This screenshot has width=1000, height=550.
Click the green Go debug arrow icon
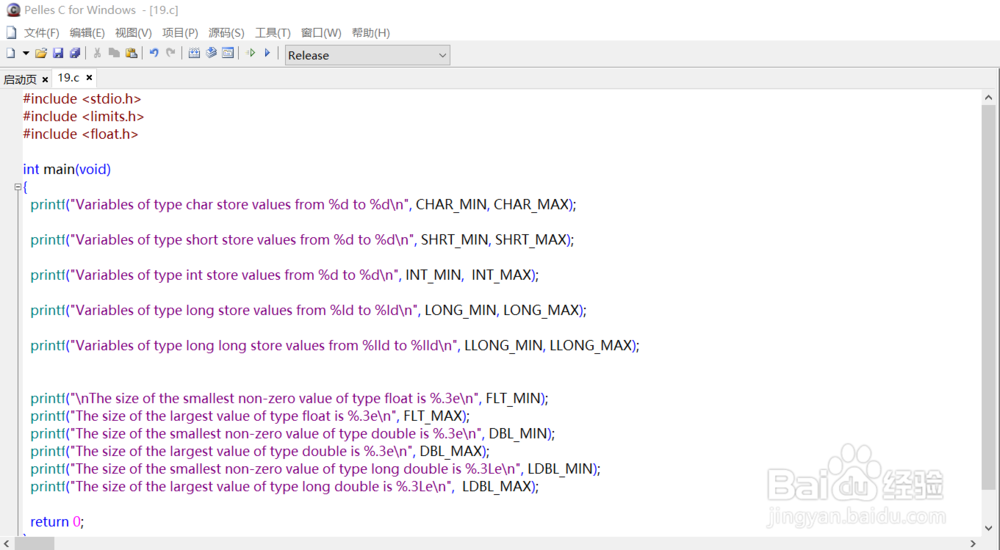tap(251, 54)
